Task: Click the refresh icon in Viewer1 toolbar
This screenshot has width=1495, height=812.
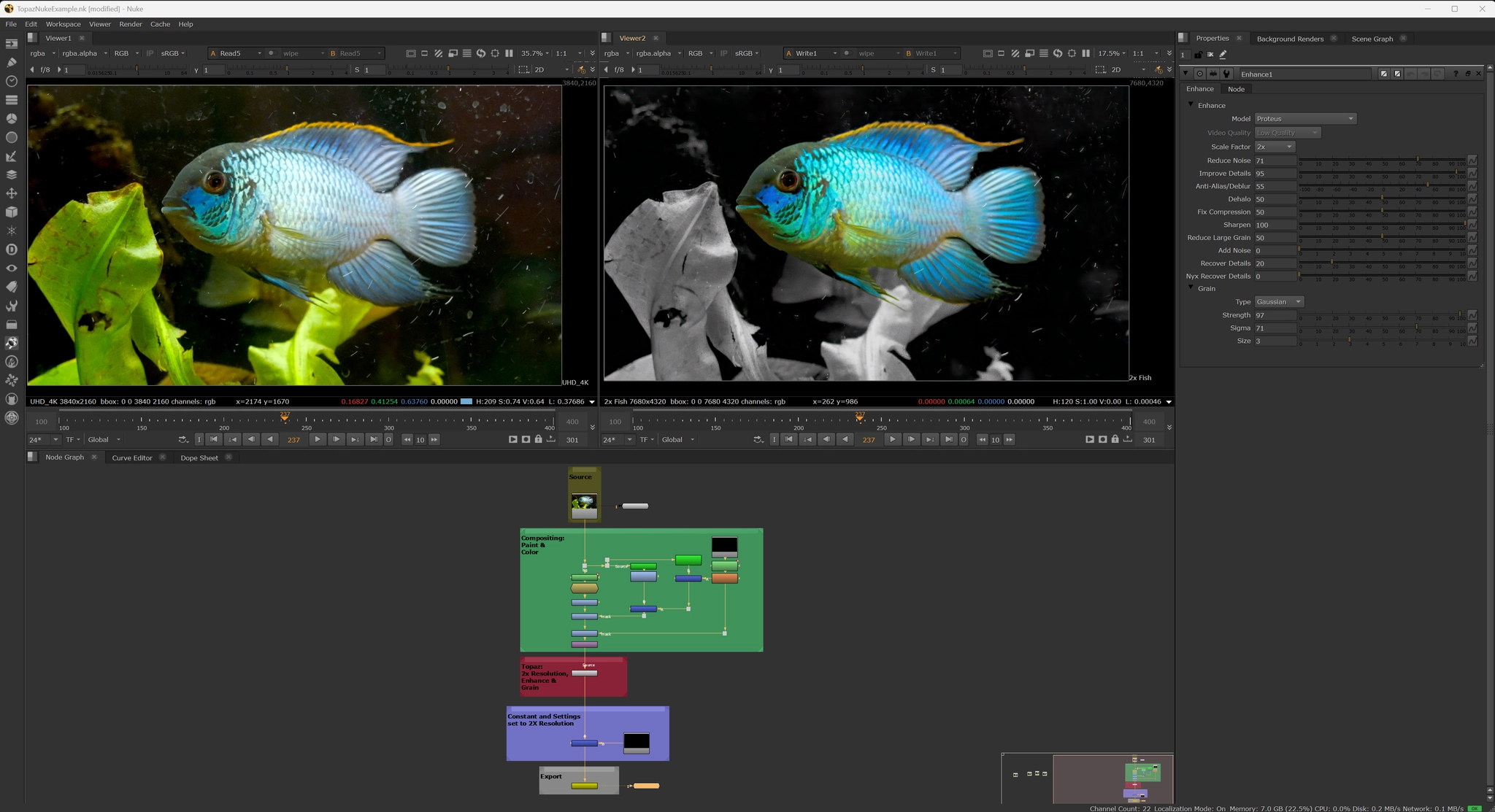Action: (481, 53)
